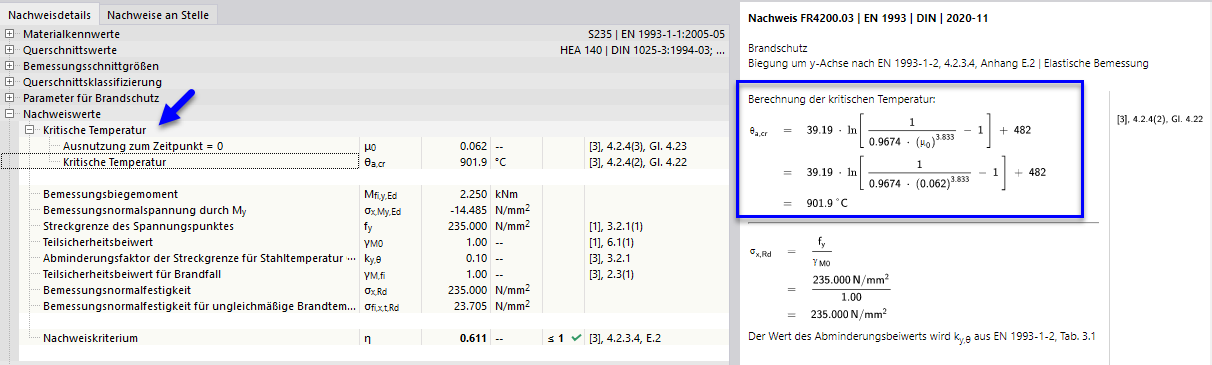Expand the Querschnittsklassifizierung section
Image resolution: width=1212 pixels, height=365 pixels.
(x=10, y=82)
